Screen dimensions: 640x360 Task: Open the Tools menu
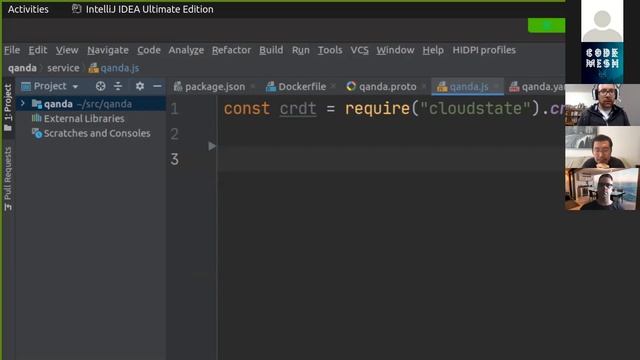(330, 50)
